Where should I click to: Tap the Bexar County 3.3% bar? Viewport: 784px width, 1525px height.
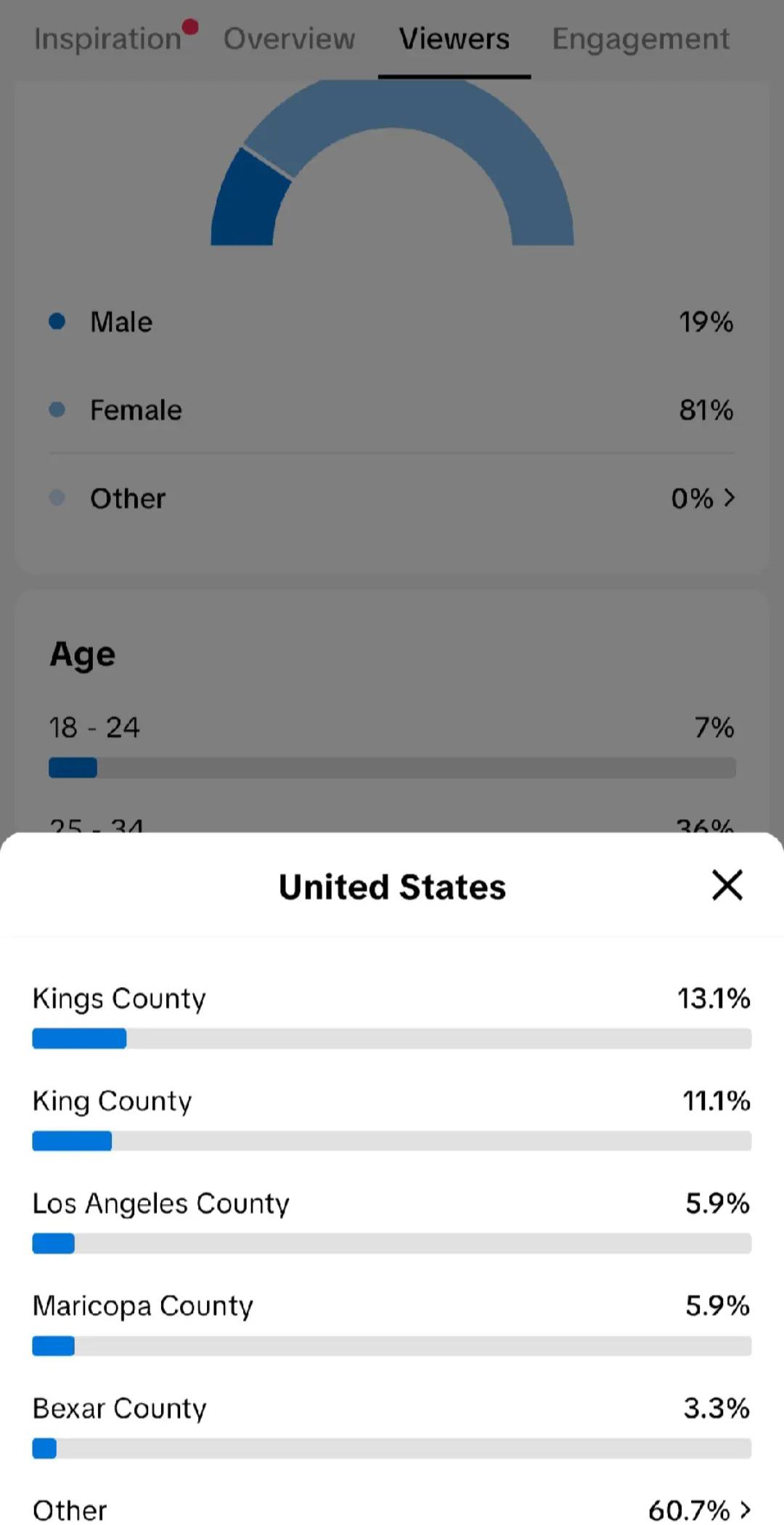pyautogui.click(x=392, y=1448)
